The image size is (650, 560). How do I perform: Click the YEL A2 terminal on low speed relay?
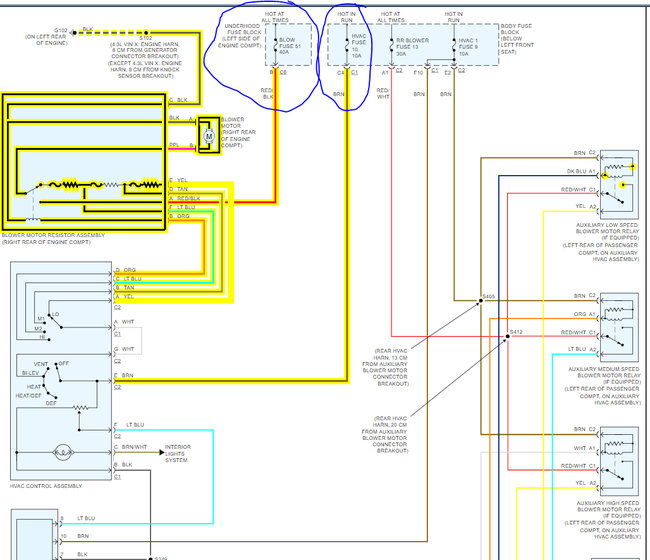click(x=586, y=206)
